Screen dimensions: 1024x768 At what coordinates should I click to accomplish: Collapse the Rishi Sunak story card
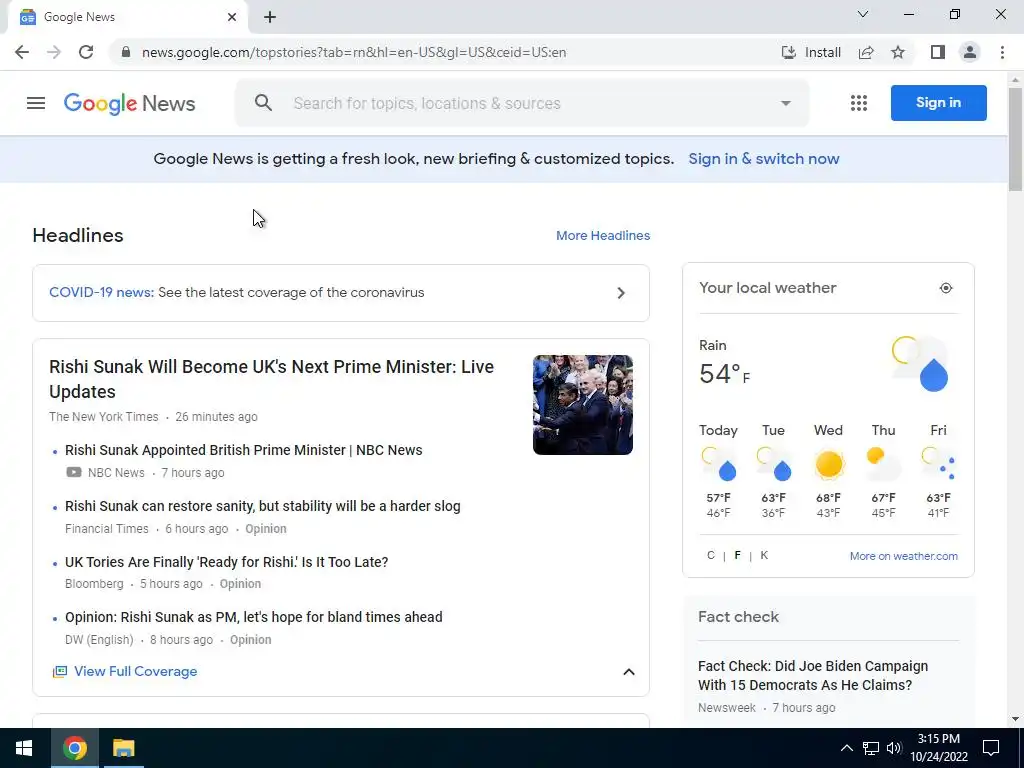(629, 672)
